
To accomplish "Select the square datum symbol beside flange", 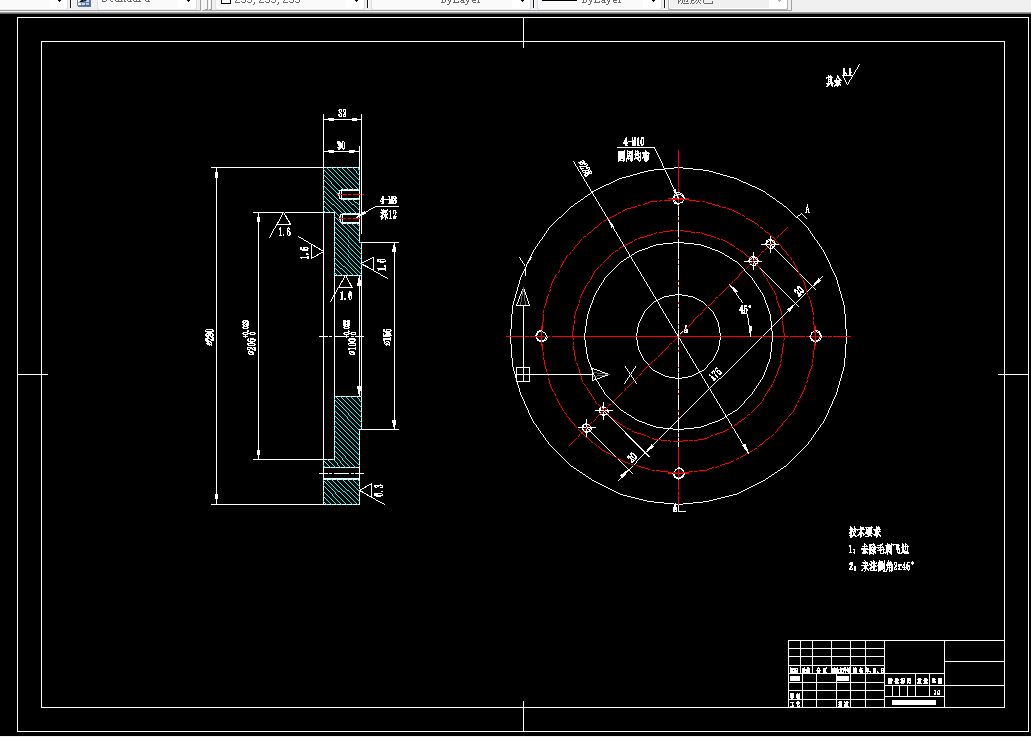I will (523, 374).
